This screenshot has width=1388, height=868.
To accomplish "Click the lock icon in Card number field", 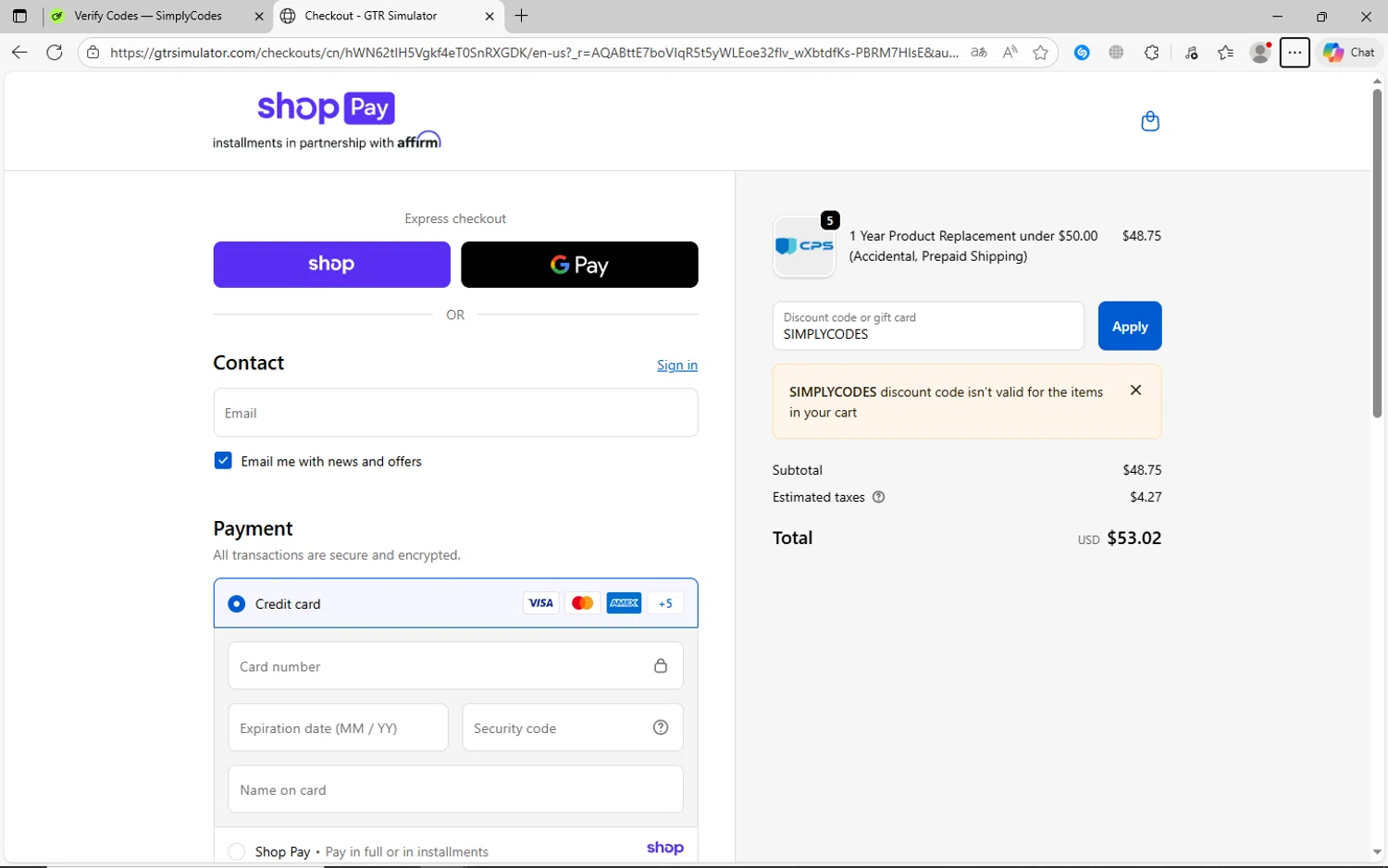I will click(x=661, y=665).
